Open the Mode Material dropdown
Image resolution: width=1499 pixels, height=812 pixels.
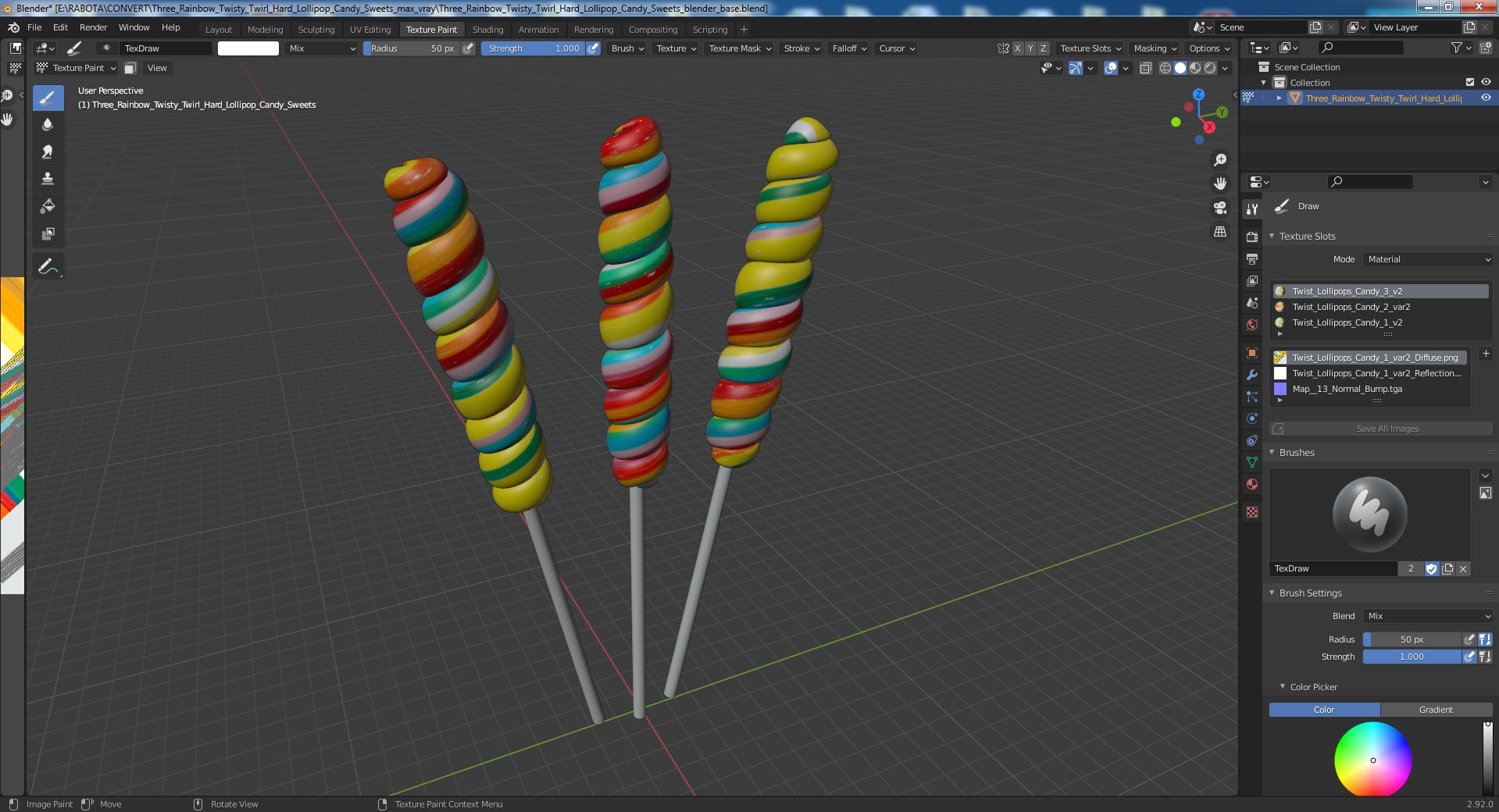[1428, 259]
